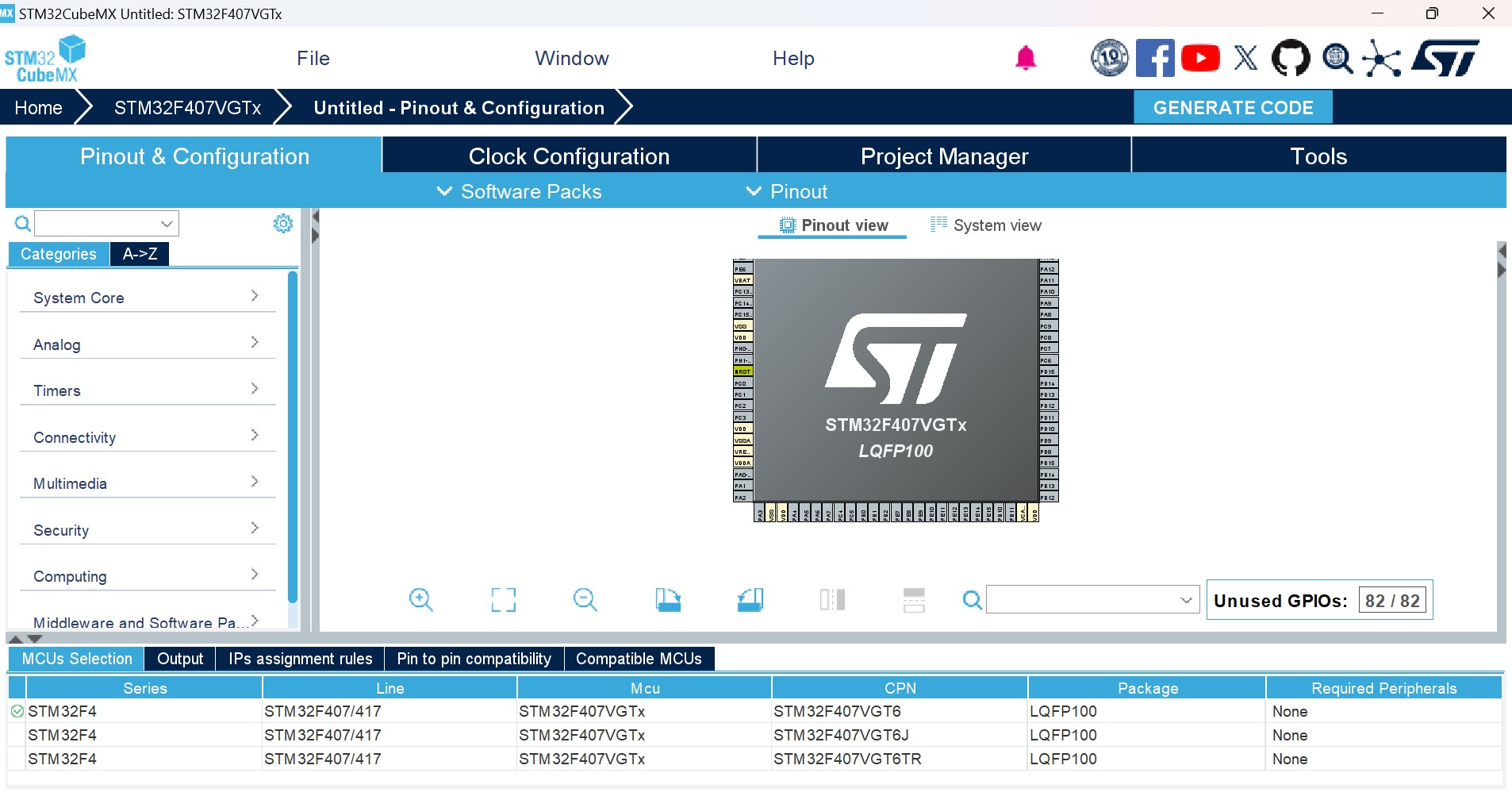Switch to Clock Configuration tab
The image size is (1512, 796).
tap(569, 156)
